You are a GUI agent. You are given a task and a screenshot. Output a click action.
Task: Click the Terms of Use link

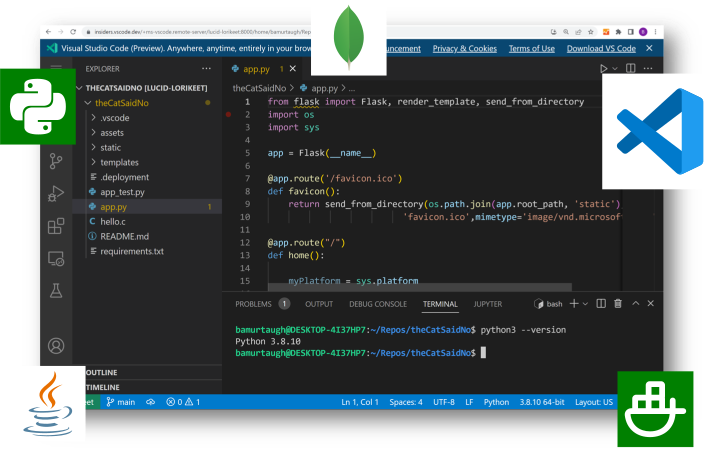tap(531, 48)
